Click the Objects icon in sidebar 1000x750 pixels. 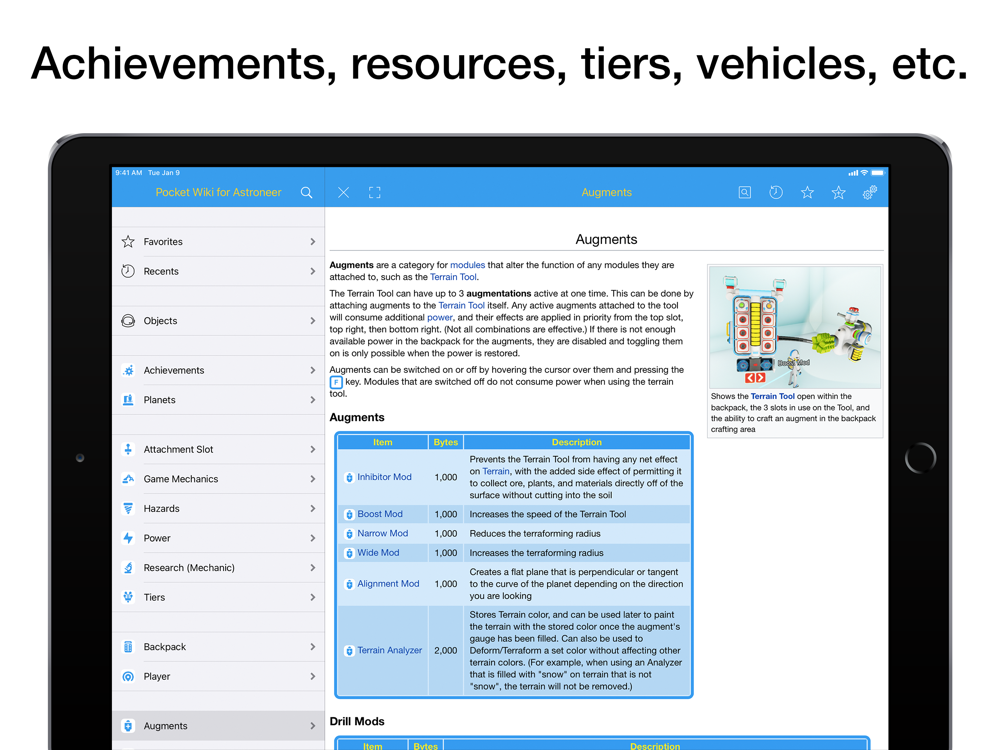(128, 321)
